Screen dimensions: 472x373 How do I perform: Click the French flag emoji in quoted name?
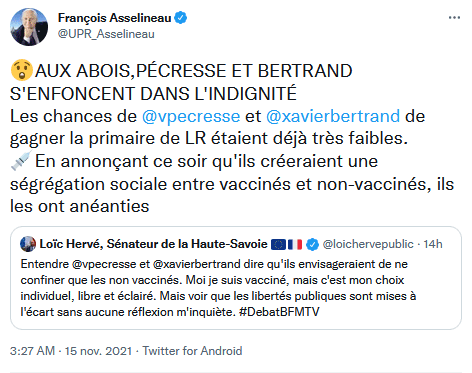point(295,244)
